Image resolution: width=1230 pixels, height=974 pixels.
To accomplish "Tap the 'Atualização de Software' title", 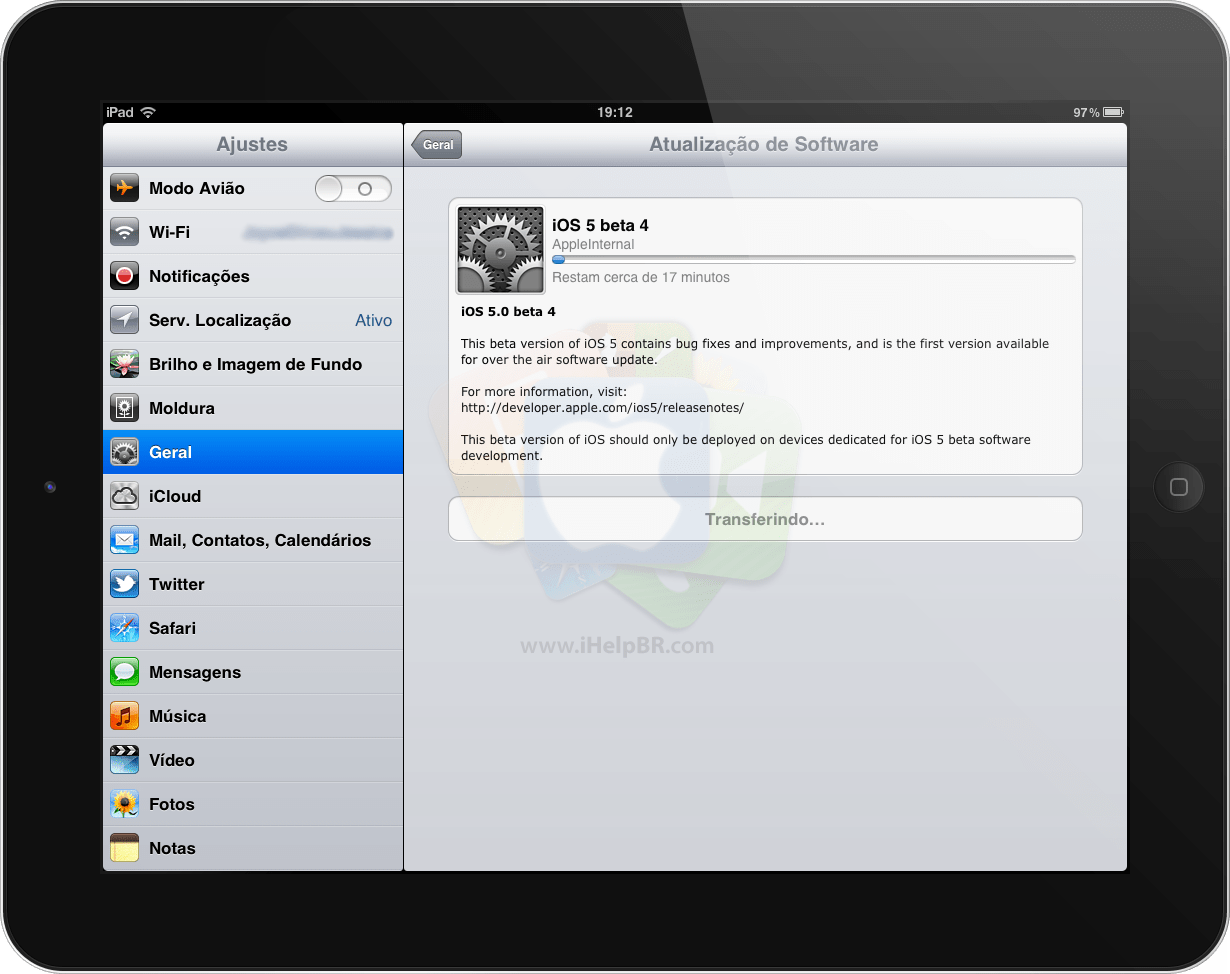I will tap(764, 144).
